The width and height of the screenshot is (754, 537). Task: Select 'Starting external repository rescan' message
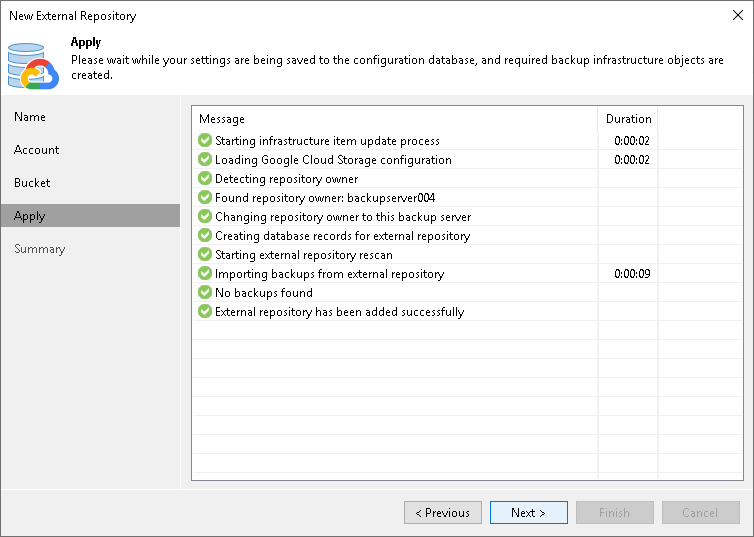click(x=304, y=255)
